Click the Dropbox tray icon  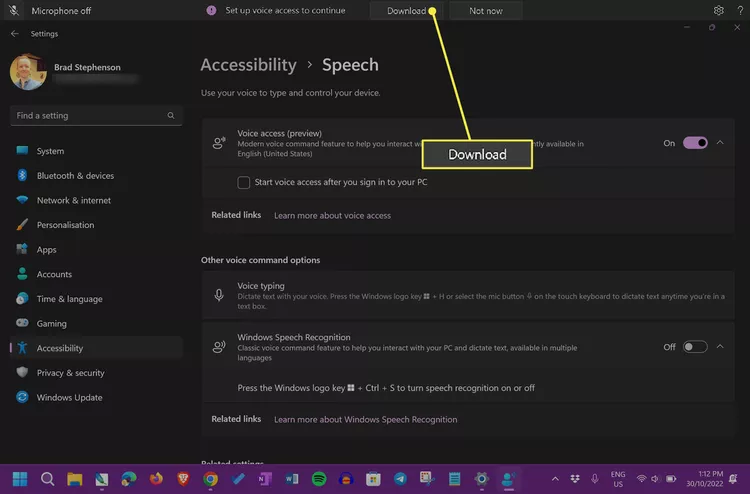[575, 478]
